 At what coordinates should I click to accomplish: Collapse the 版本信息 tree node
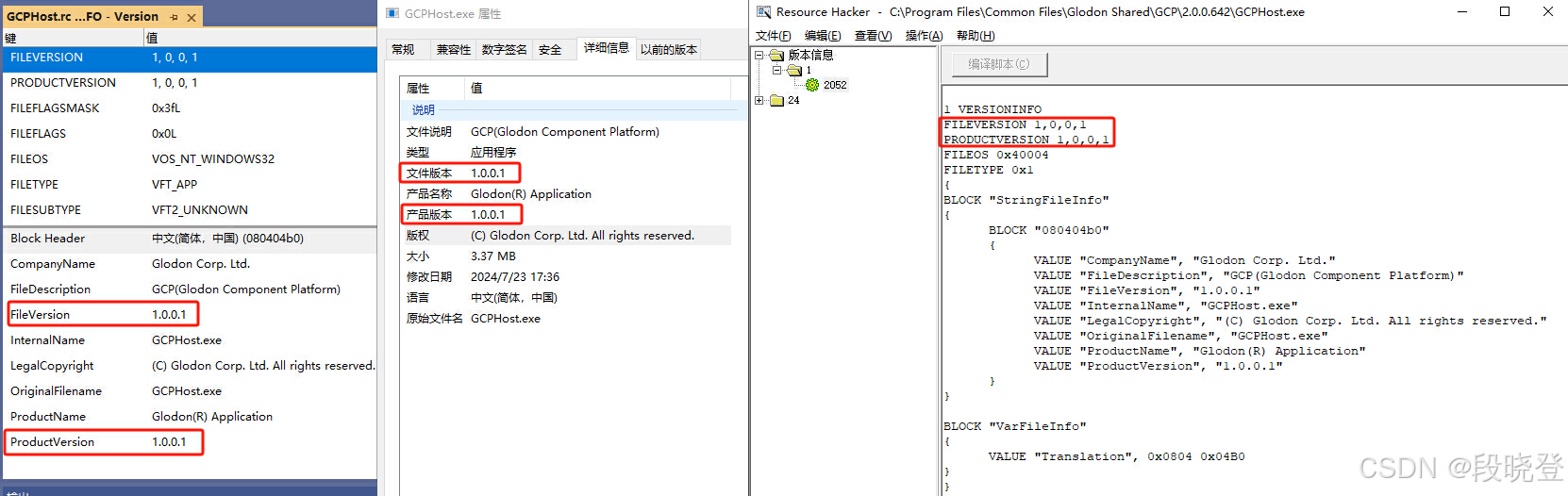coord(759,56)
